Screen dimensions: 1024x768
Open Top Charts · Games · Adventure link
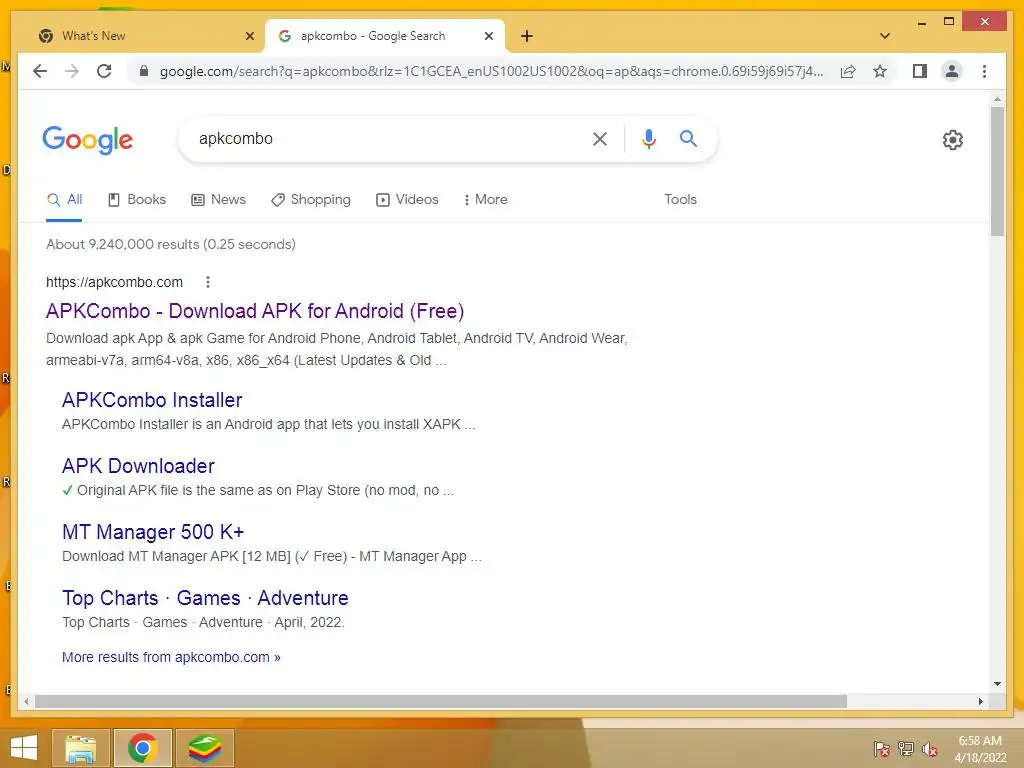pyautogui.click(x=205, y=598)
